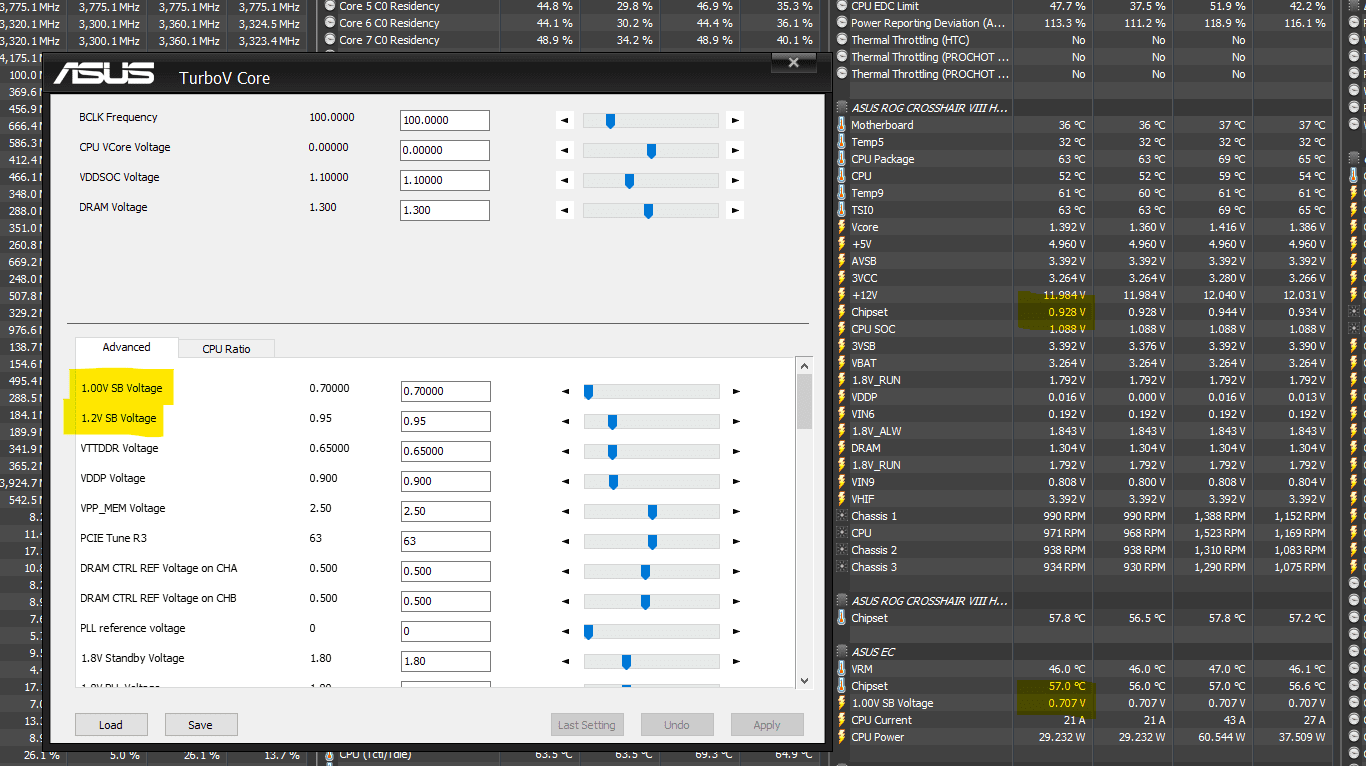This screenshot has width=1366, height=766.
Task: Click the VPP_MEM Voltage slider
Action: tap(652, 511)
